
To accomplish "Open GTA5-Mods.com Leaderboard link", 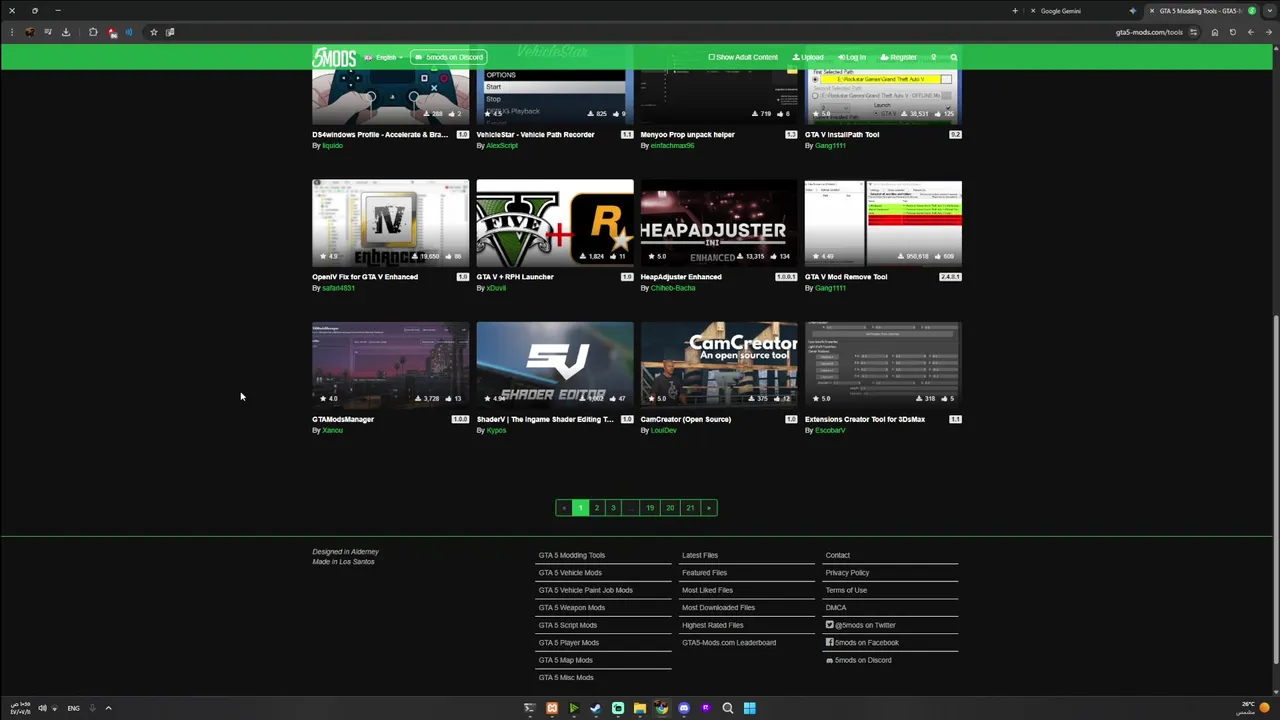I will (x=729, y=643).
